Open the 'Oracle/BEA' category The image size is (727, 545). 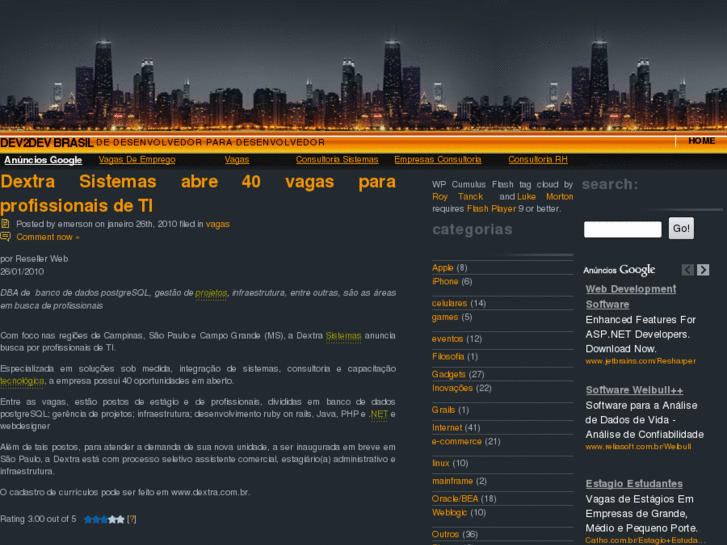coord(455,499)
